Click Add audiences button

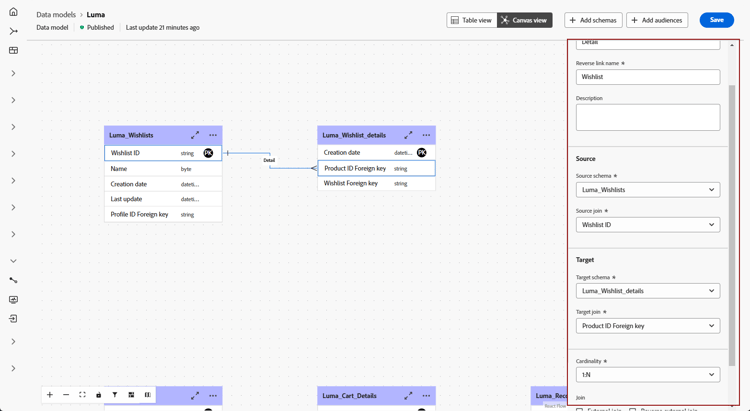(x=657, y=20)
